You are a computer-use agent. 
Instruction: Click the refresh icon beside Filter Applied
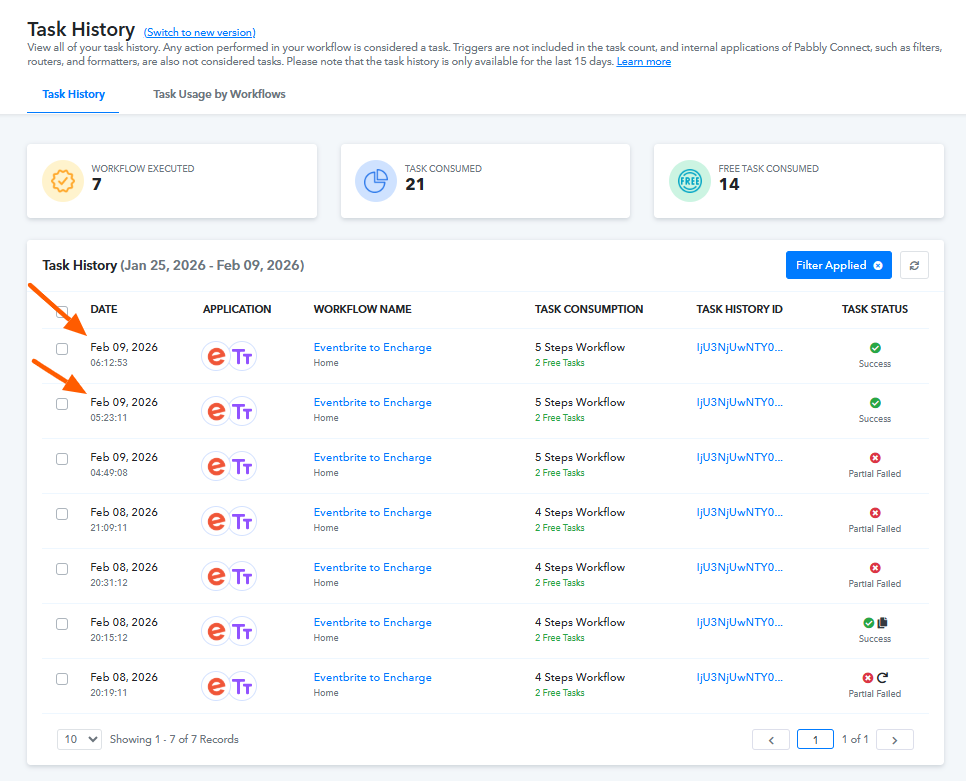click(x=914, y=265)
